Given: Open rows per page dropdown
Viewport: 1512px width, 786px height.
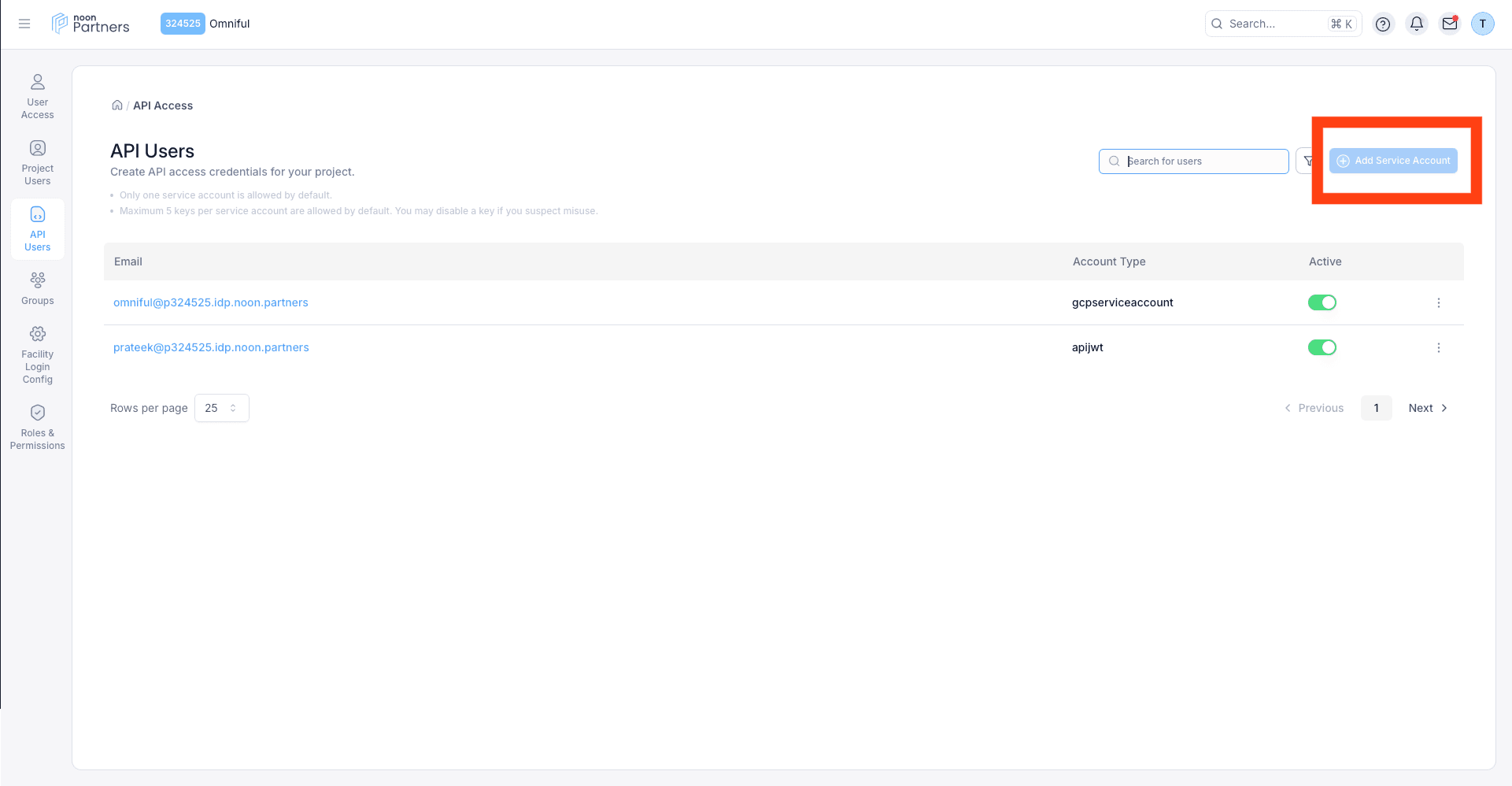Looking at the screenshot, I should point(221,408).
